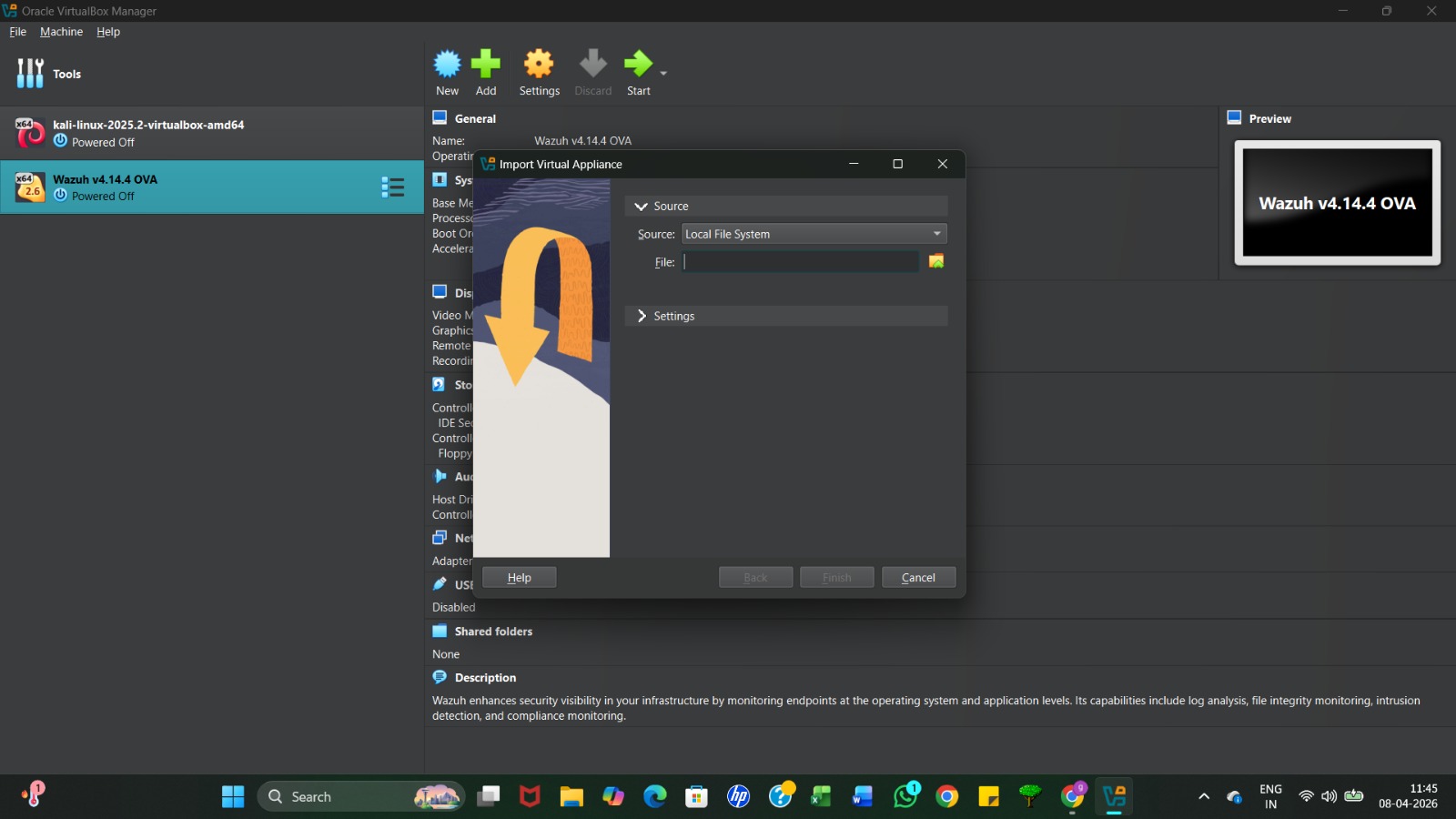The image size is (1456, 819).
Task: Close the Import Virtual Appliance dialog
Action: 943,164
